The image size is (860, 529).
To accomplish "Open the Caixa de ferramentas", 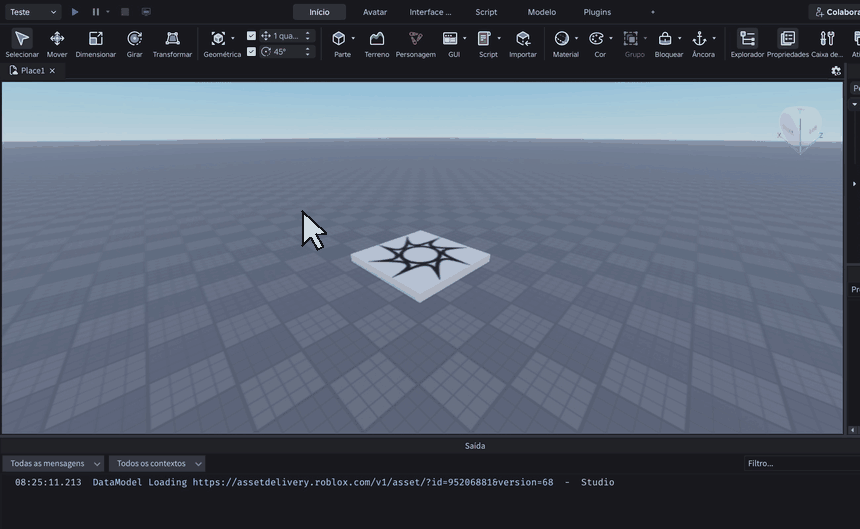I will (x=827, y=43).
